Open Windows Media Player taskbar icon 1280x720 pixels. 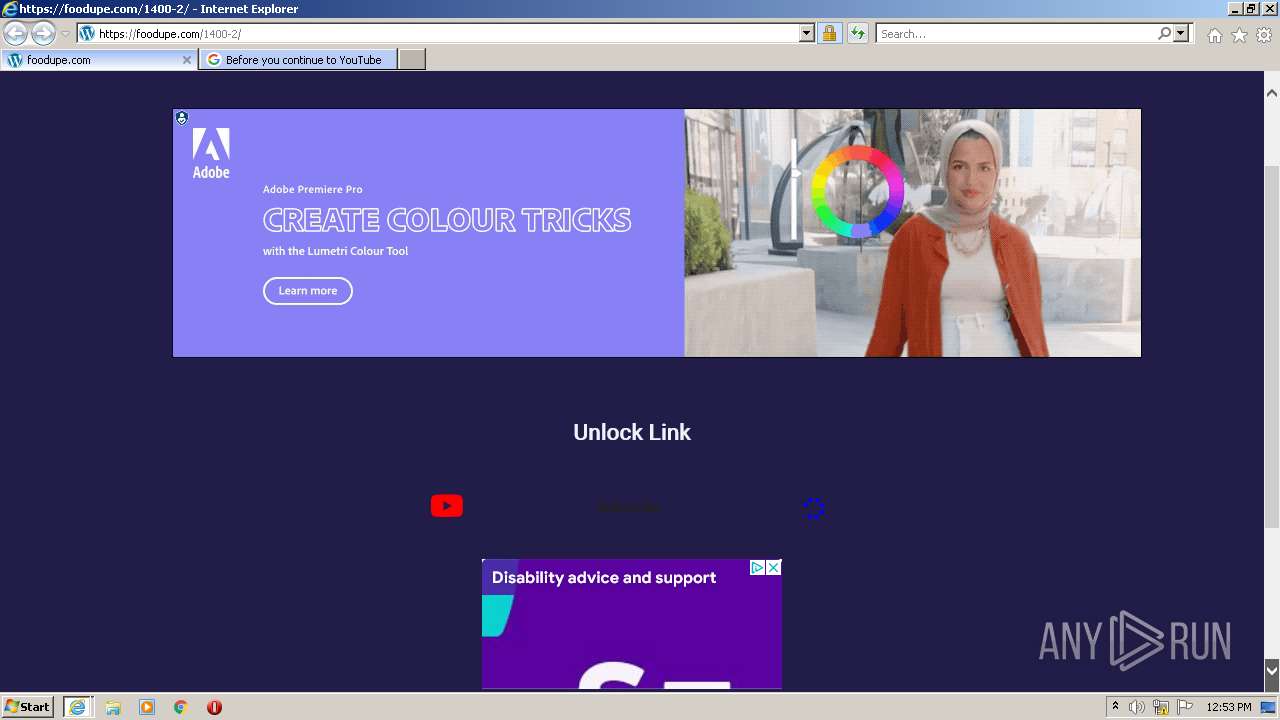(x=147, y=707)
